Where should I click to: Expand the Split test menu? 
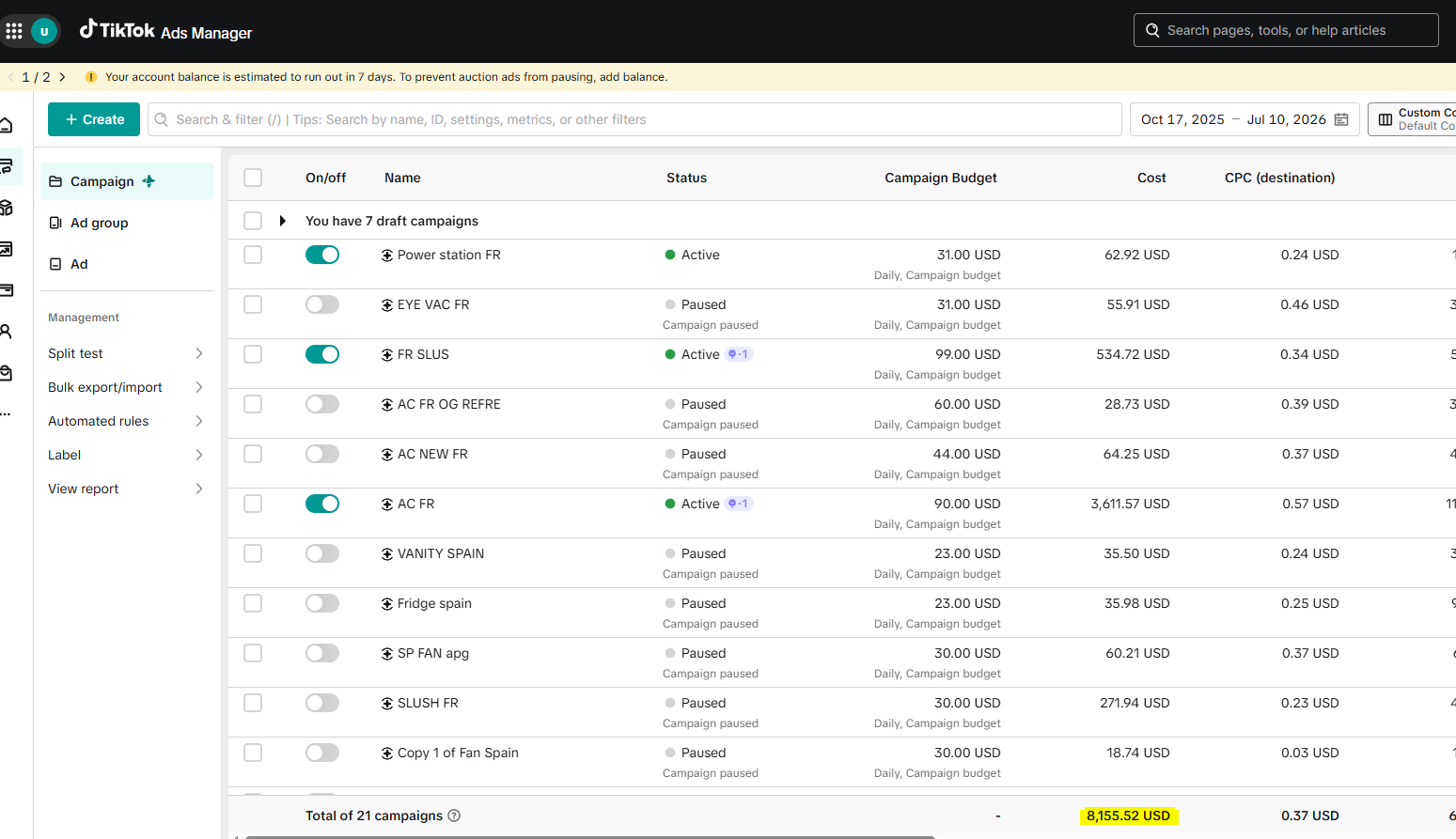click(126, 353)
